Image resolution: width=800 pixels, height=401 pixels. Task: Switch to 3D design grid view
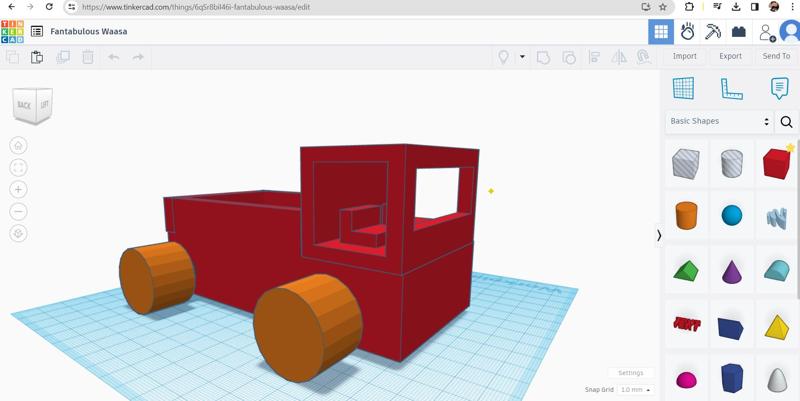coord(661,32)
